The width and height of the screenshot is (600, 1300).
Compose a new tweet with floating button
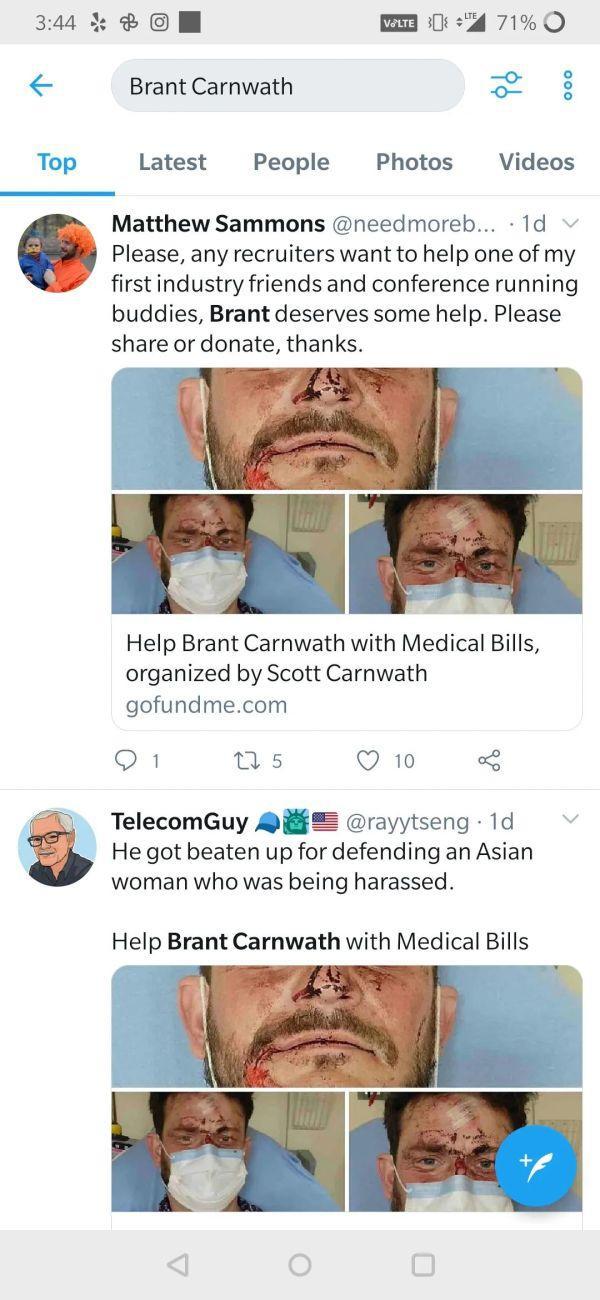pos(535,1166)
